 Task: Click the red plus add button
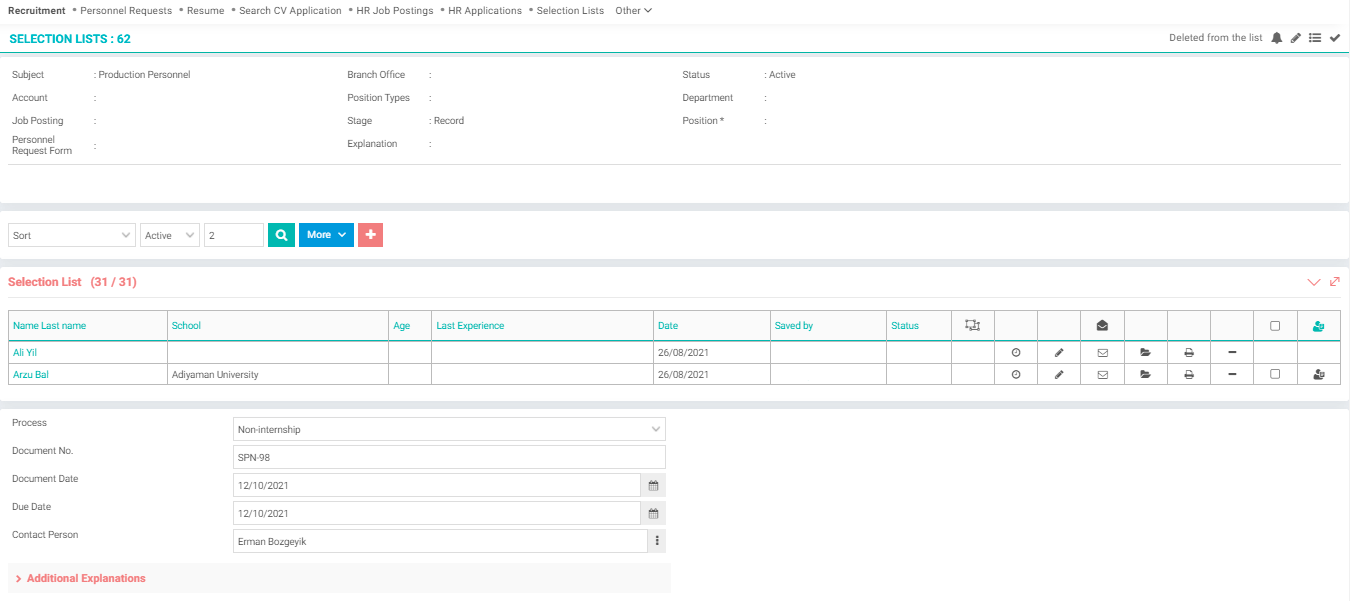[370, 235]
